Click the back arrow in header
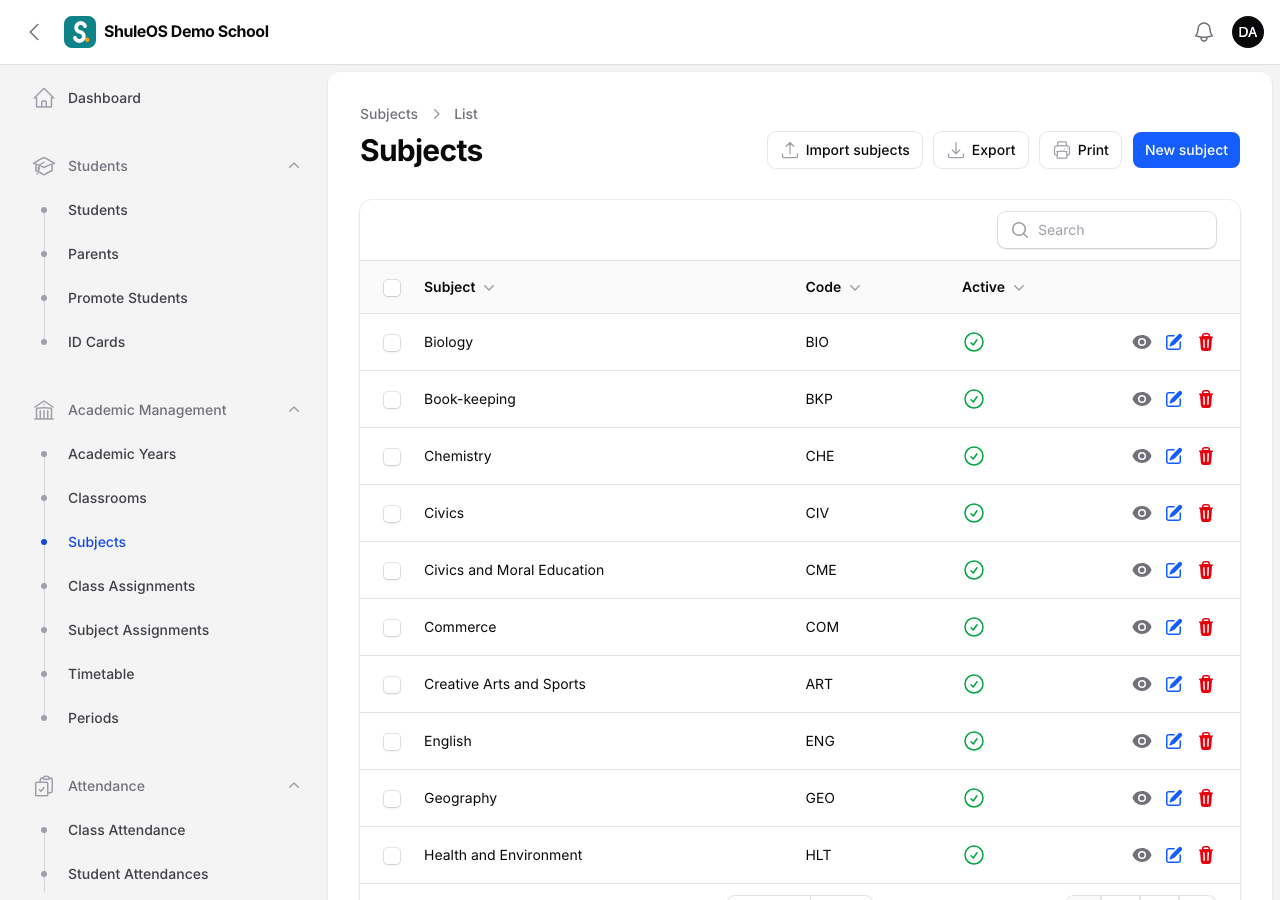Image resolution: width=1280 pixels, height=900 pixels. (34, 32)
